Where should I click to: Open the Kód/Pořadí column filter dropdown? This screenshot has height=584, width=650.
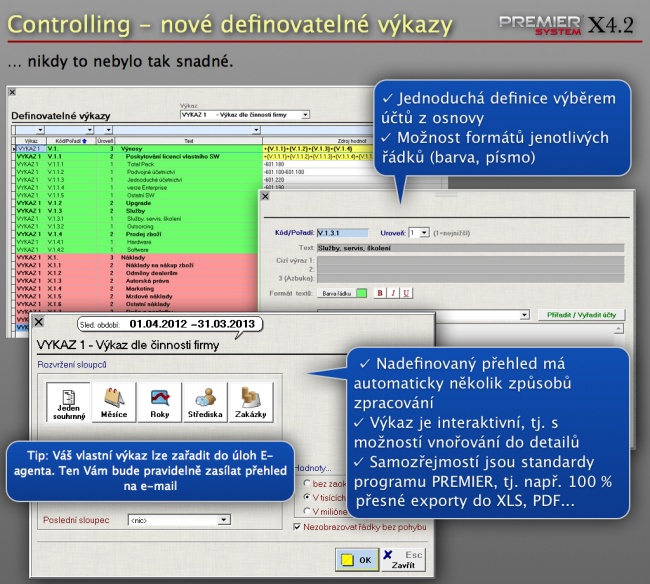pyautogui.click(x=90, y=130)
